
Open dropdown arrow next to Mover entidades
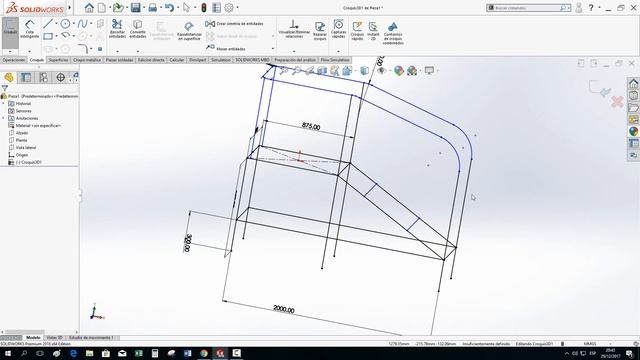point(273,49)
